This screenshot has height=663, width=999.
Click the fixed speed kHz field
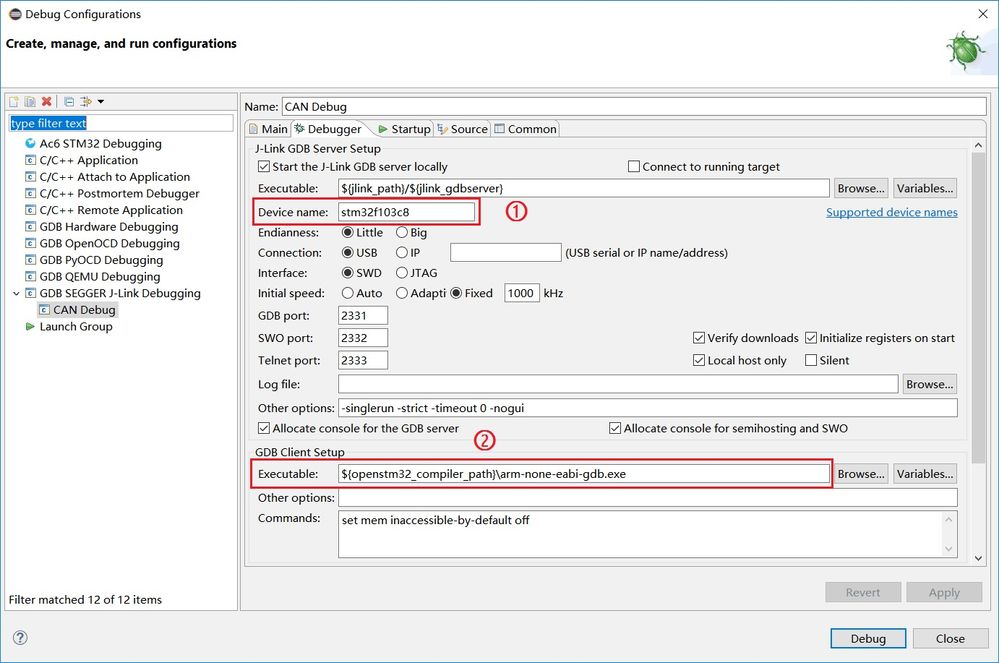tap(522, 293)
